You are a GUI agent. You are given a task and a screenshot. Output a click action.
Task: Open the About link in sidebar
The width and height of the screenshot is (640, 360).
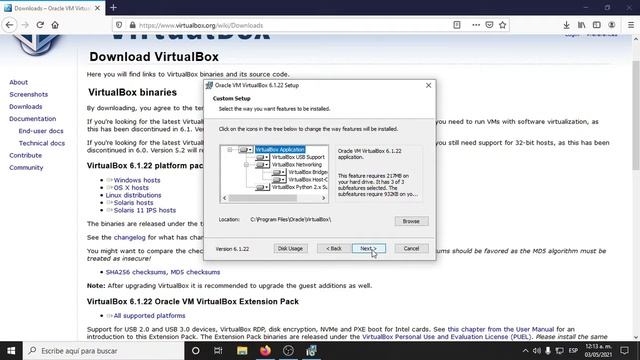pos(18,82)
